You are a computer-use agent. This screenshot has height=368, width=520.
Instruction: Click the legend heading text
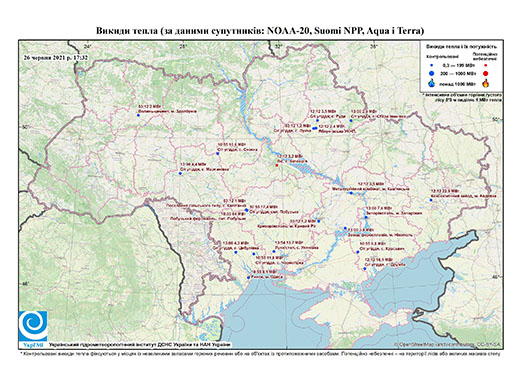click(462, 47)
